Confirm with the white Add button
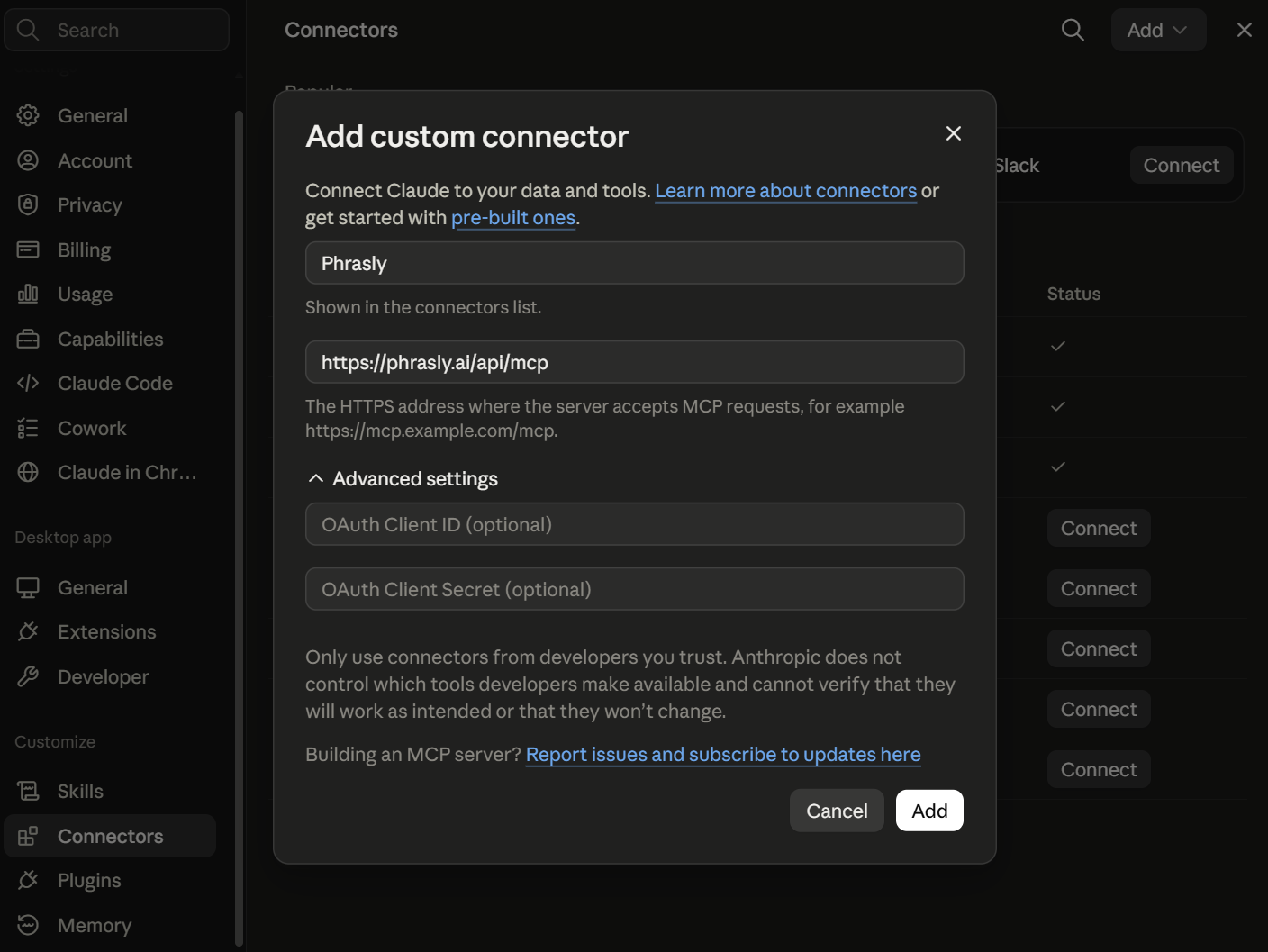 929,811
